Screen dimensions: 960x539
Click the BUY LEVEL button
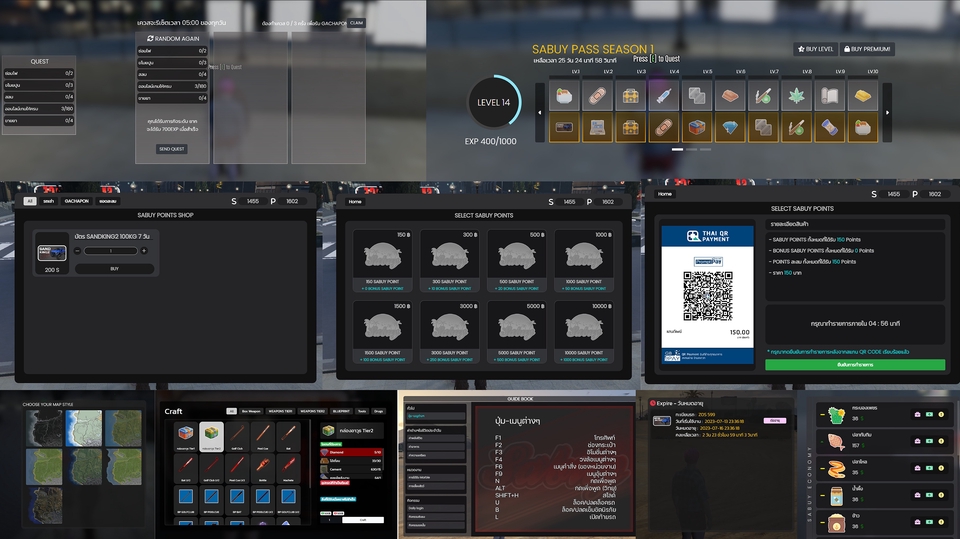coord(816,49)
